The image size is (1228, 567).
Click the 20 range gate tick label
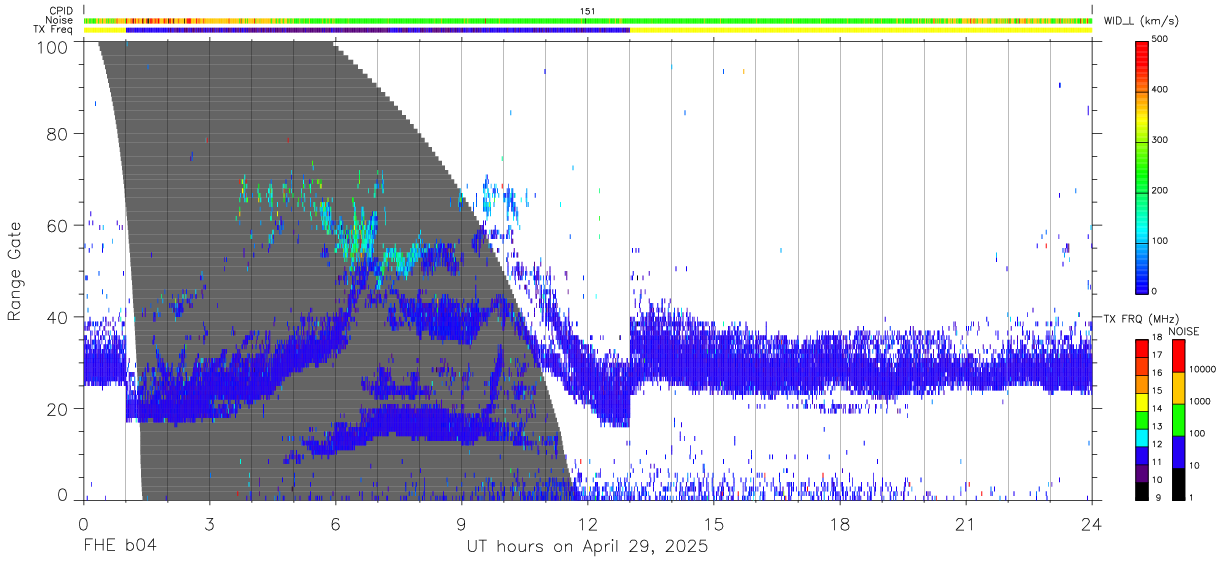[59, 409]
